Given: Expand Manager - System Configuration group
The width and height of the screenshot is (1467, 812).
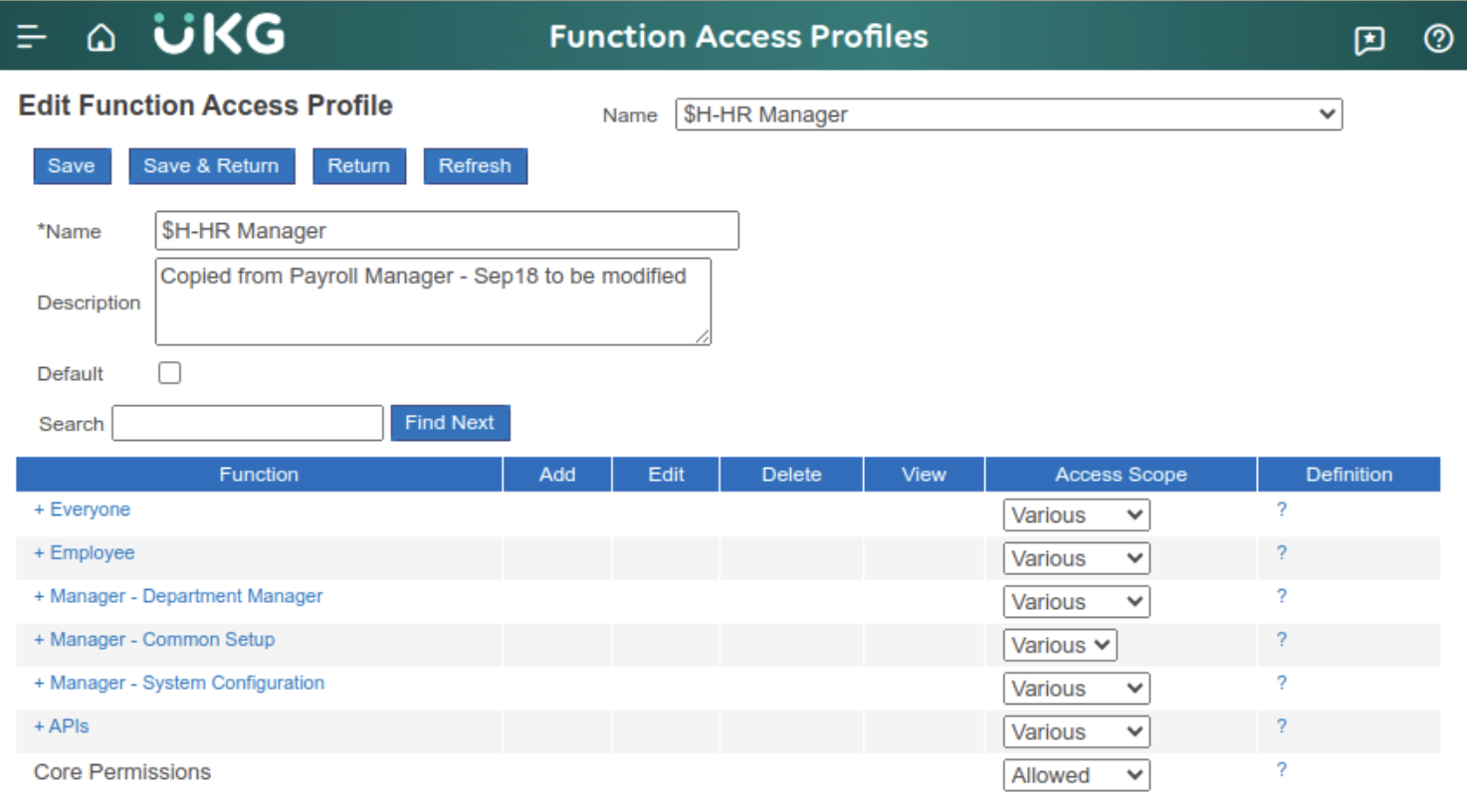Looking at the screenshot, I should coord(179,683).
